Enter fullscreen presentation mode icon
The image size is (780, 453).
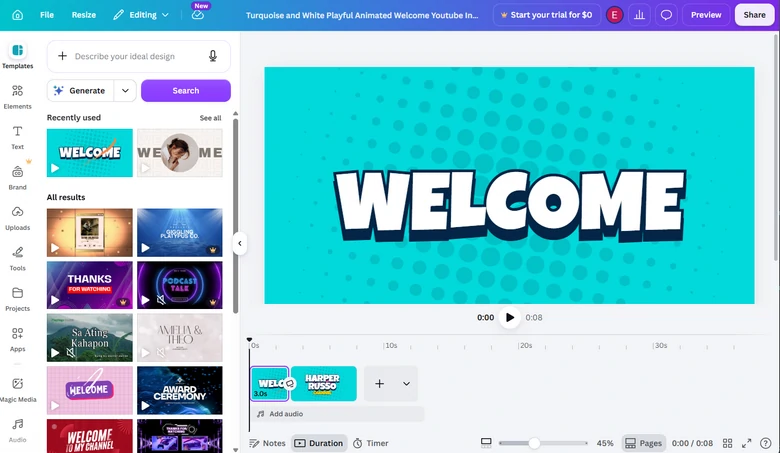[x=746, y=443]
